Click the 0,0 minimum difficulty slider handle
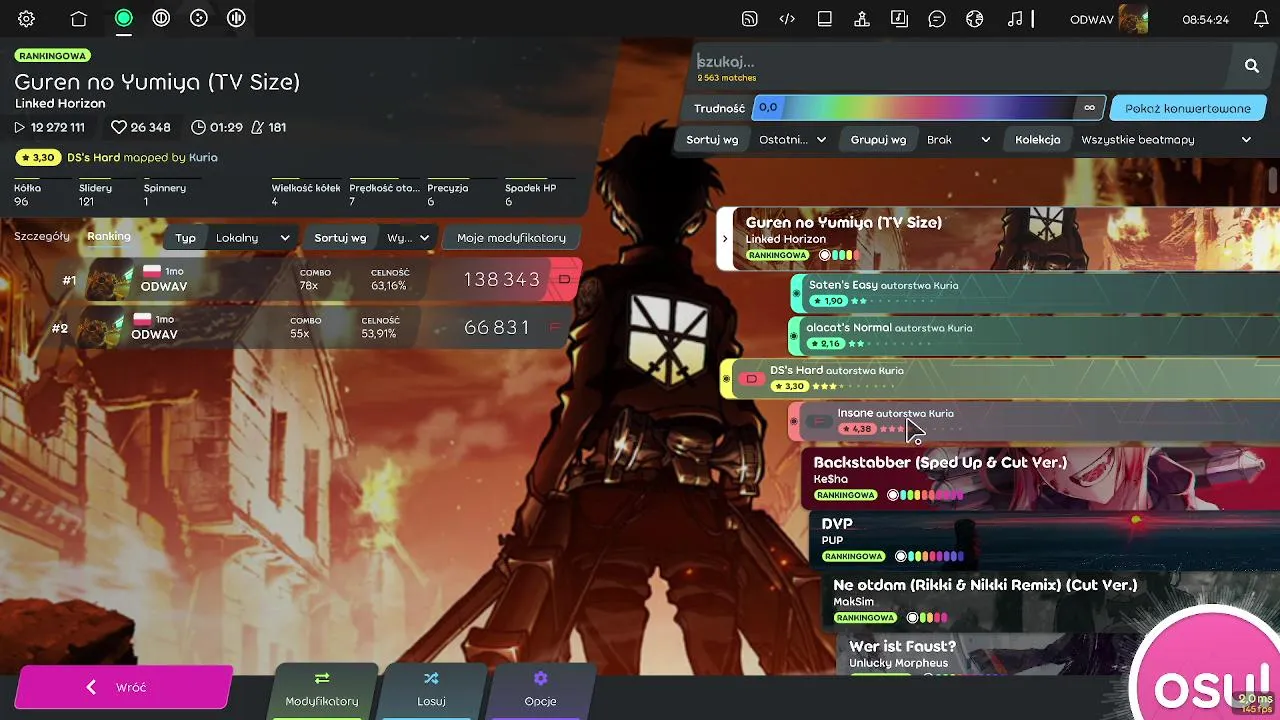This screenshot has height=720, width=1280. pyautogui.click(x=767, y=108)
